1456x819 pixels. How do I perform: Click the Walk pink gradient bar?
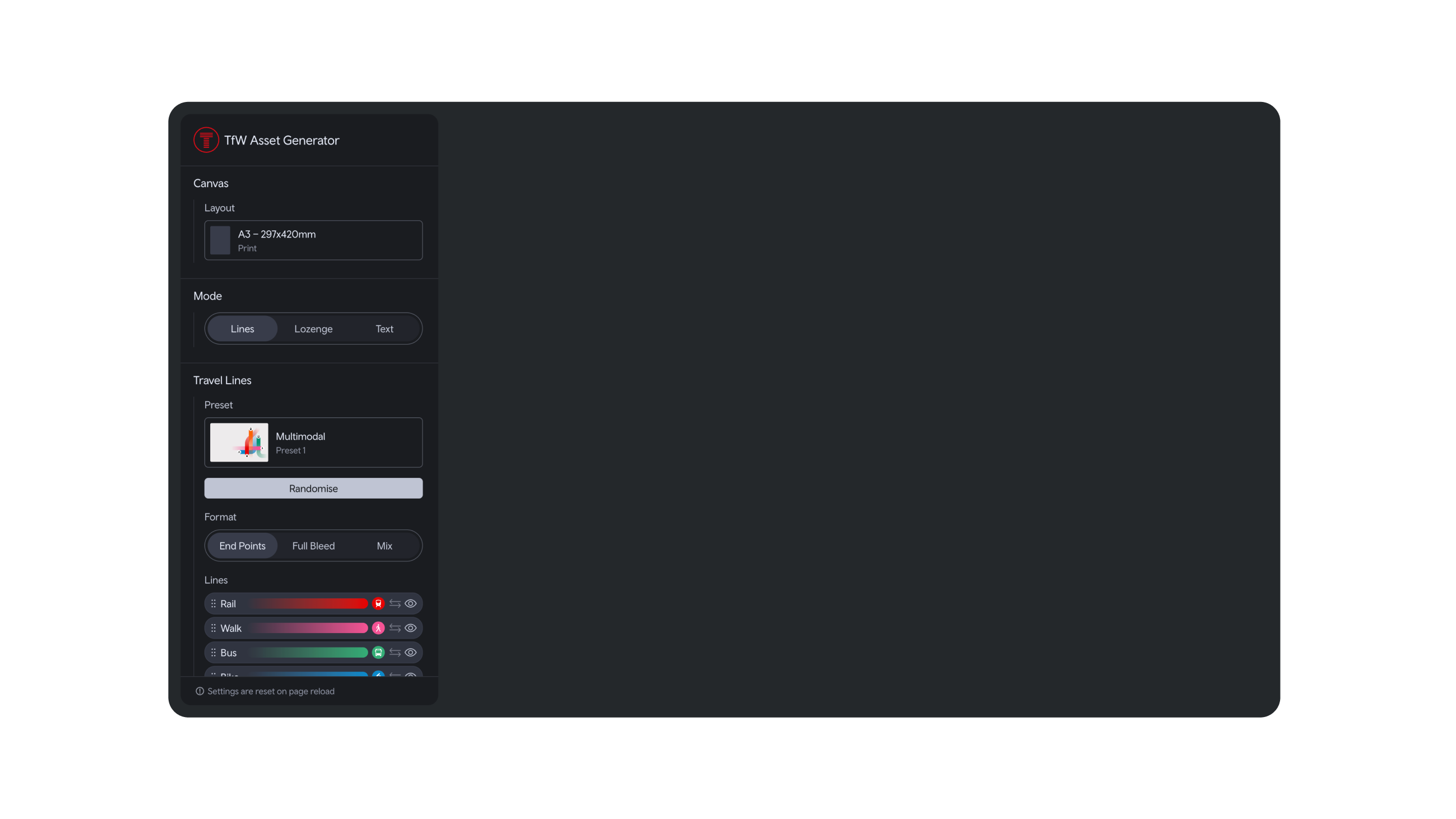(x=308, y=628)
